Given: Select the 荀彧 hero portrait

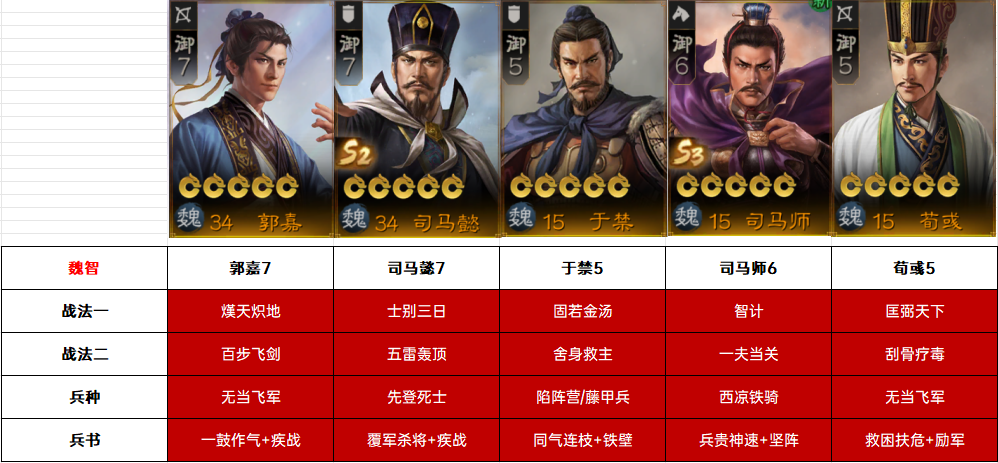Looking at the screenshot, I should 914,118.
